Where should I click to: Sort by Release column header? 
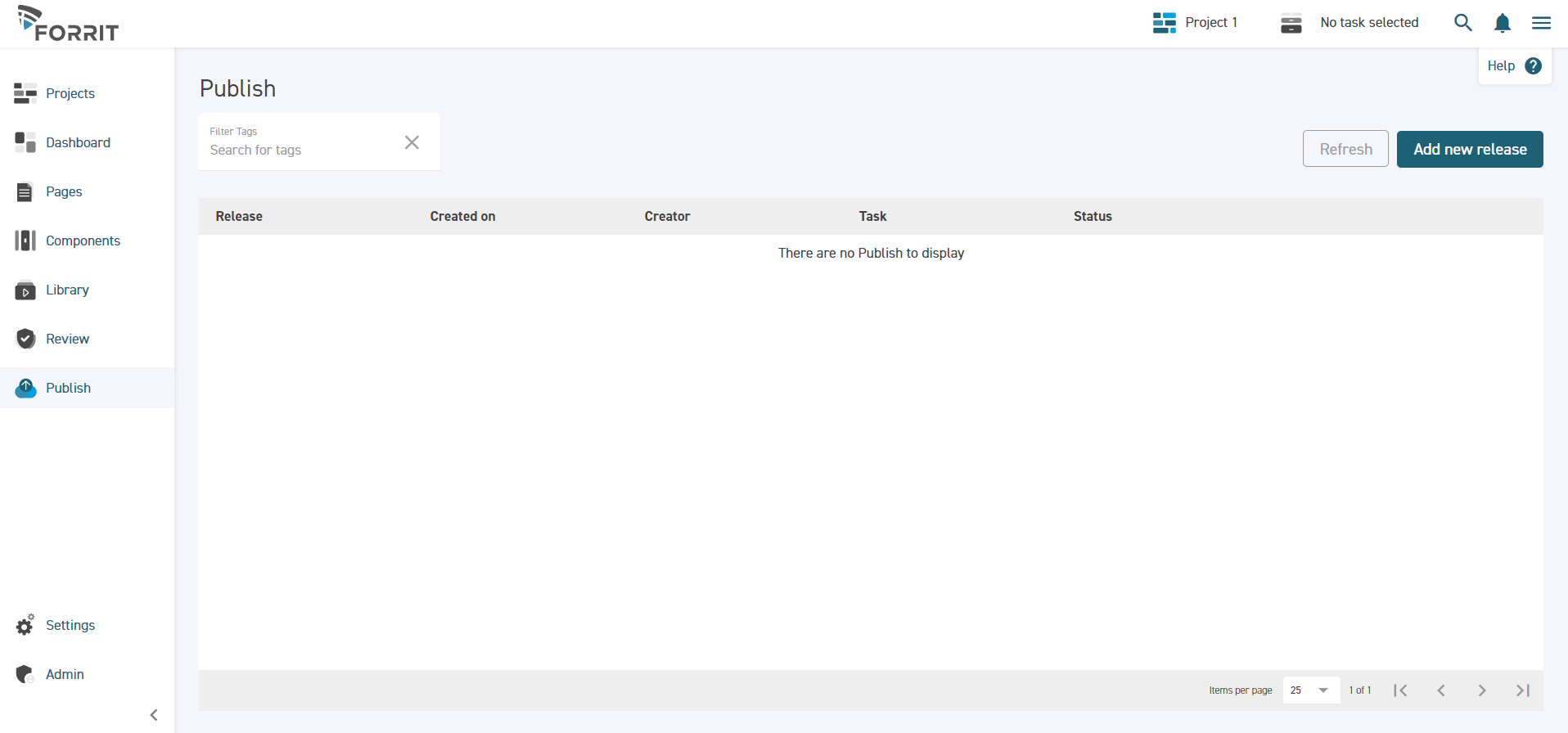tap(239, 216)
